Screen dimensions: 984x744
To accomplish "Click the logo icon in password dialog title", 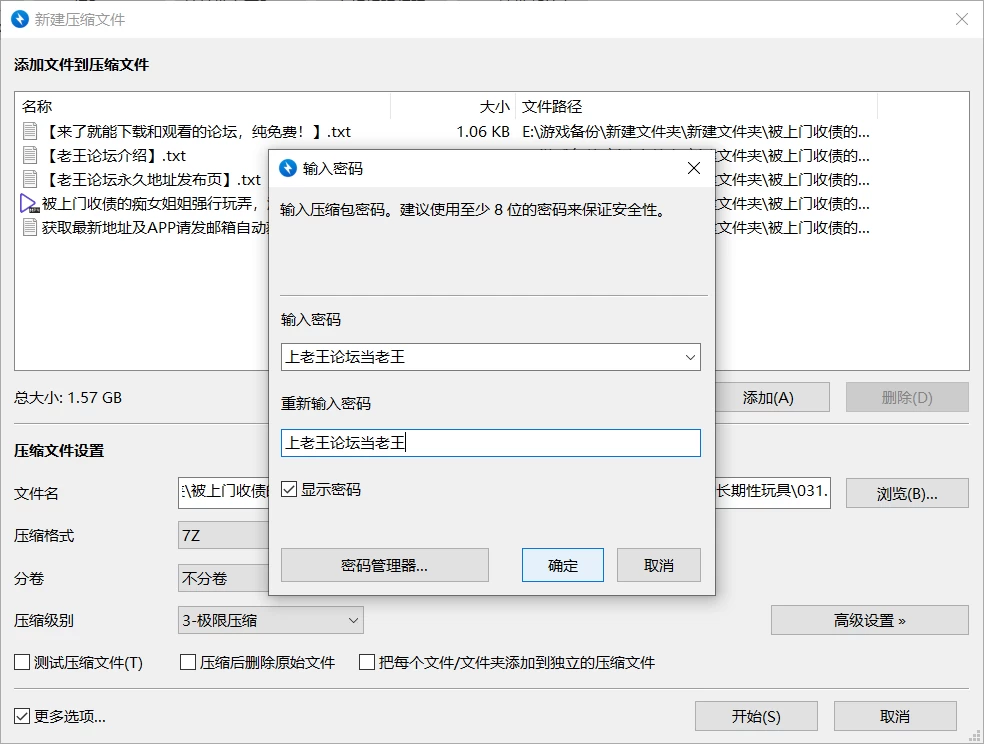I will [x=287, y=168].
